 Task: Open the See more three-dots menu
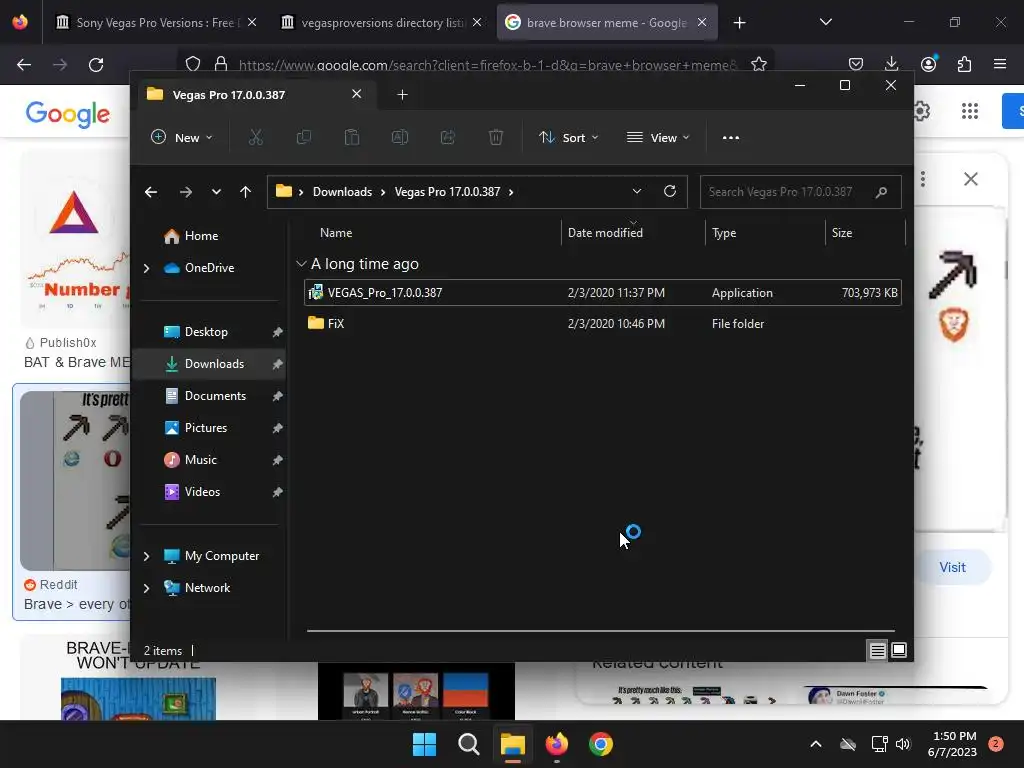731,138
